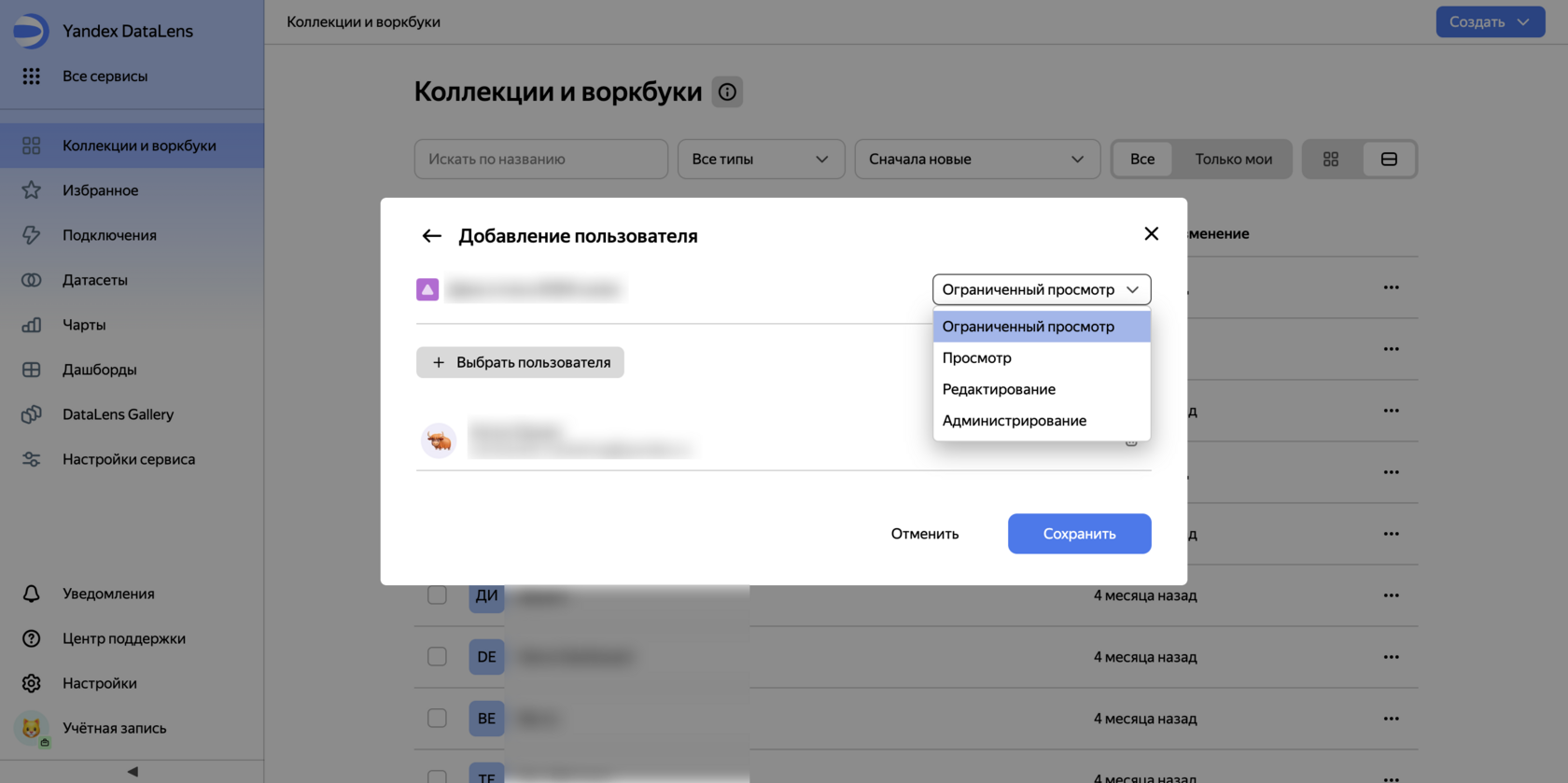Close the Добавление пользователя dialog

pyautogui.click(x=1151, y=233)
